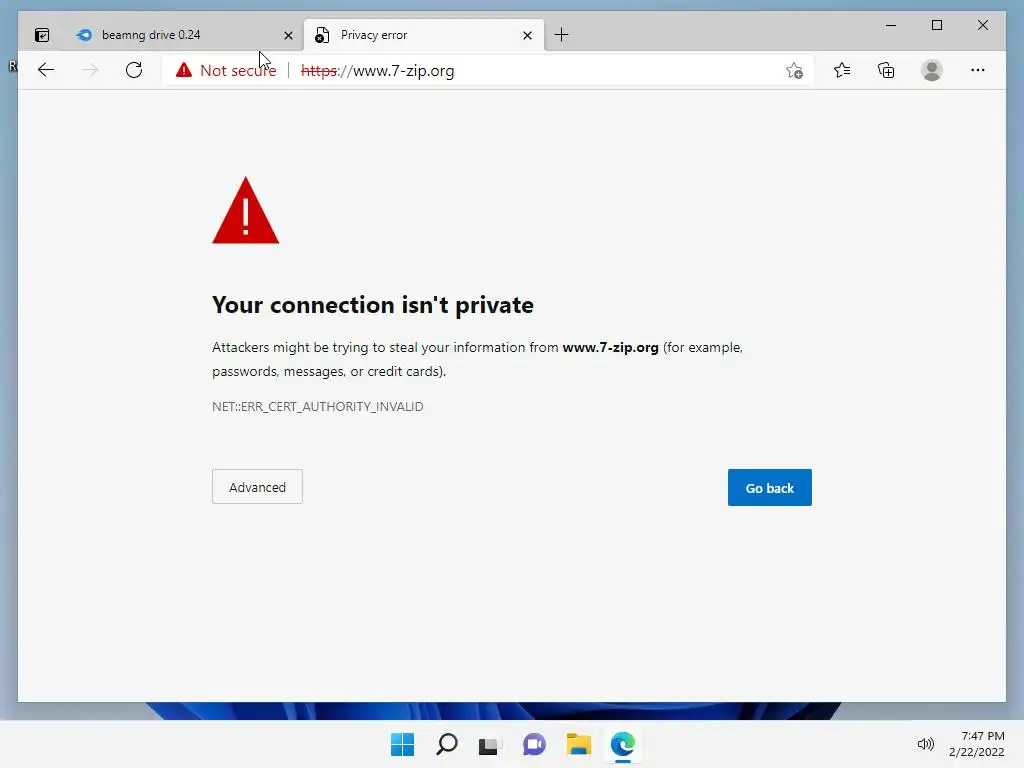Go back using the toolbar arrow
1024x768 pixels.
pos(46,70)
